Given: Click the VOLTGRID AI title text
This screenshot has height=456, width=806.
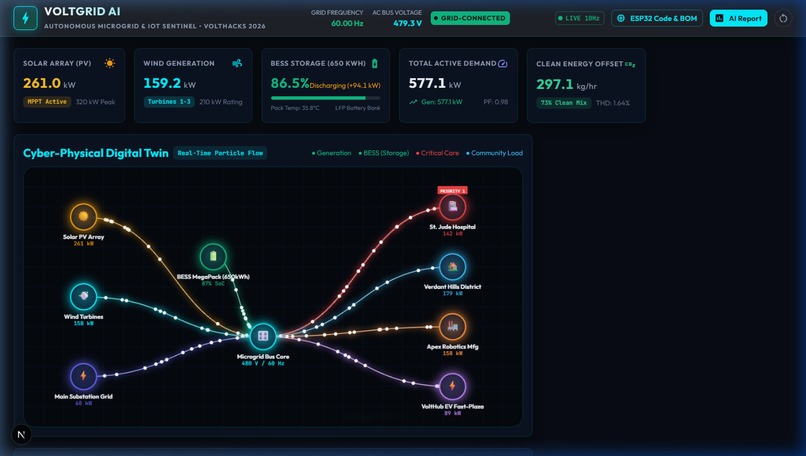Looking at the screenshot, I should (x=82, y=11).
